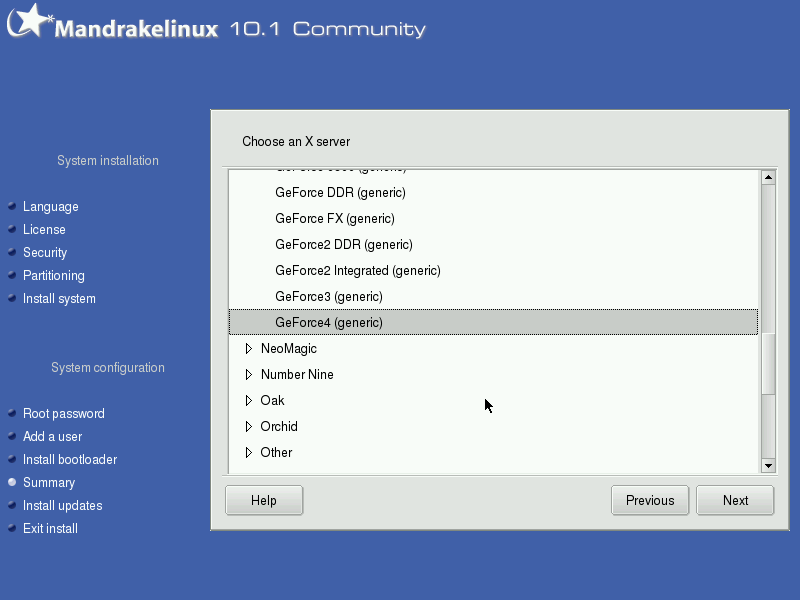The image size is (800, 600).
Task: Click the Install bootloader step bullet
Action: (12, 459)
